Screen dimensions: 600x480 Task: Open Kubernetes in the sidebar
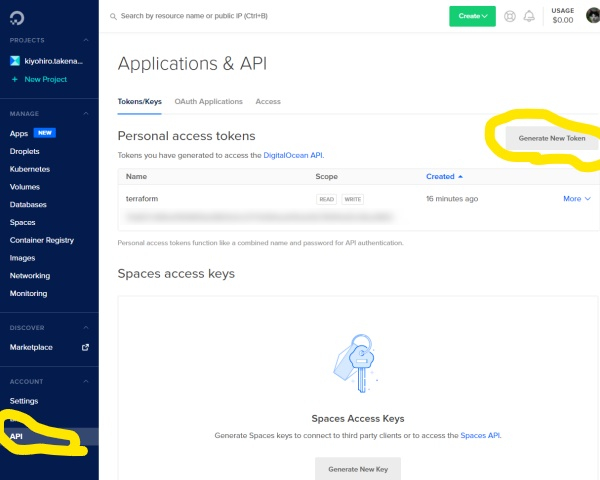click(30, 169)
